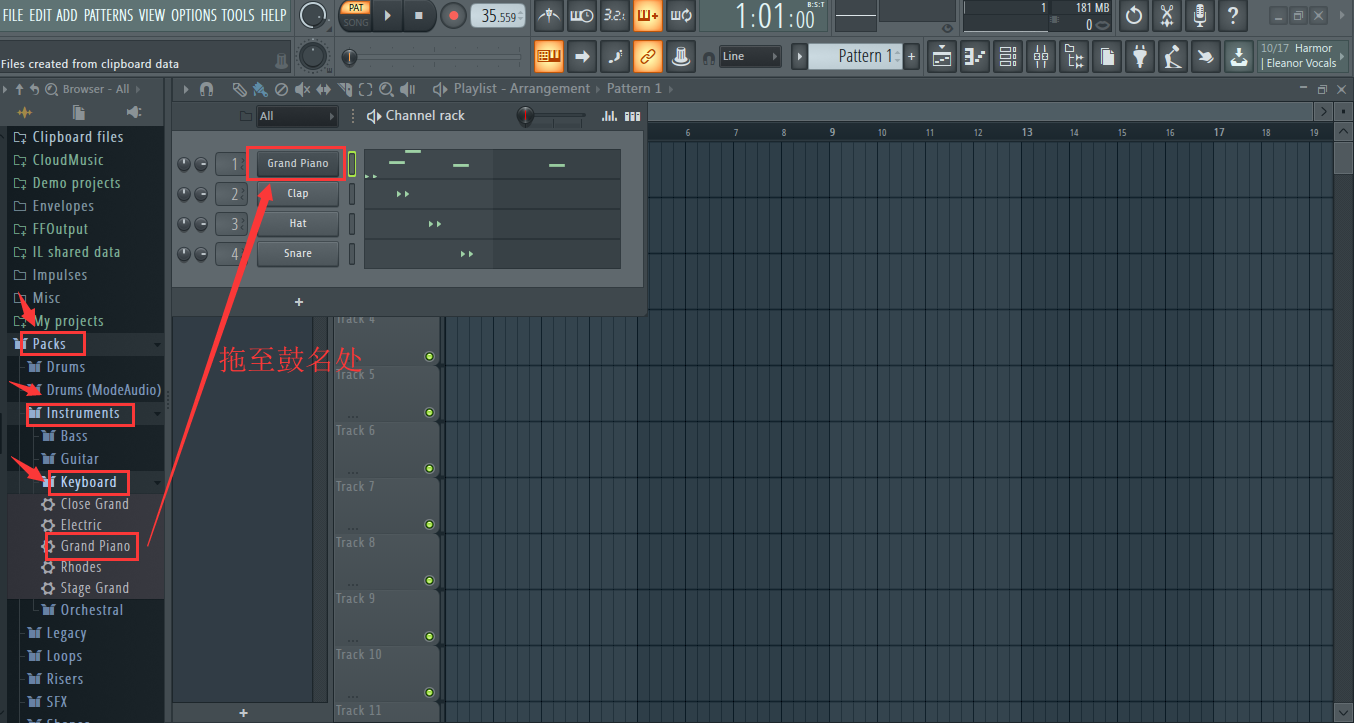Click the scissors one-click audio recording icon
Image resolution: width=1354 pixels, height=723 pixels.
click(1167, 15)
